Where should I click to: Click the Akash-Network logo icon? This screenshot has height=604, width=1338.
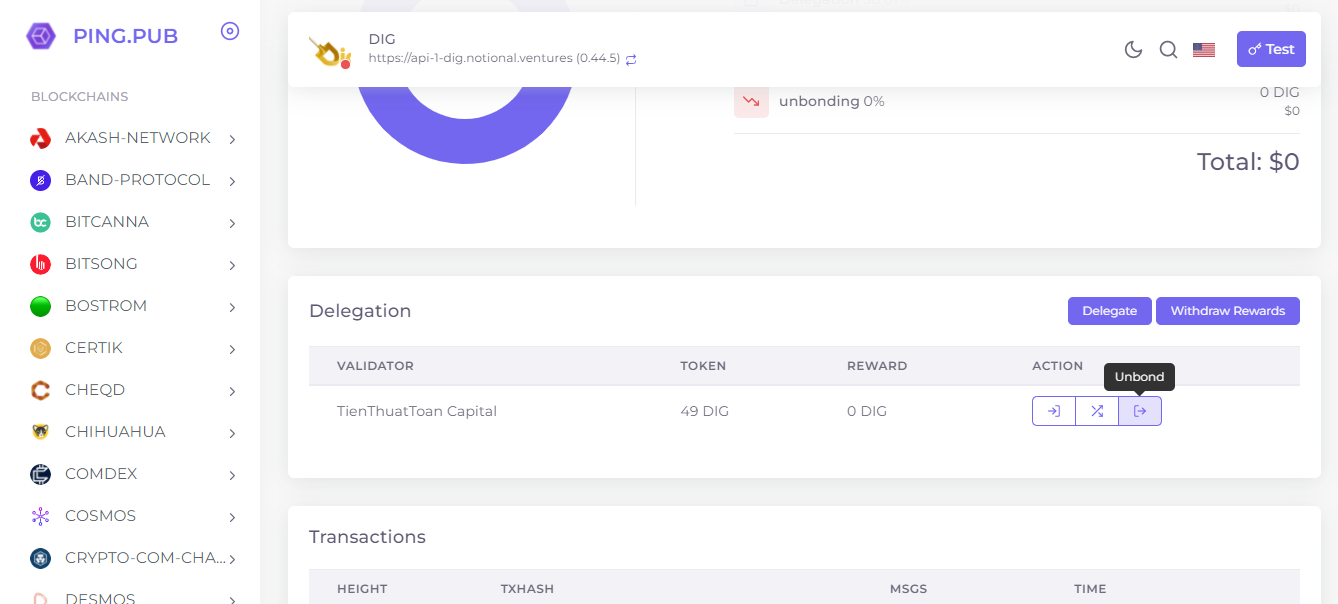[x=40, y=138]
